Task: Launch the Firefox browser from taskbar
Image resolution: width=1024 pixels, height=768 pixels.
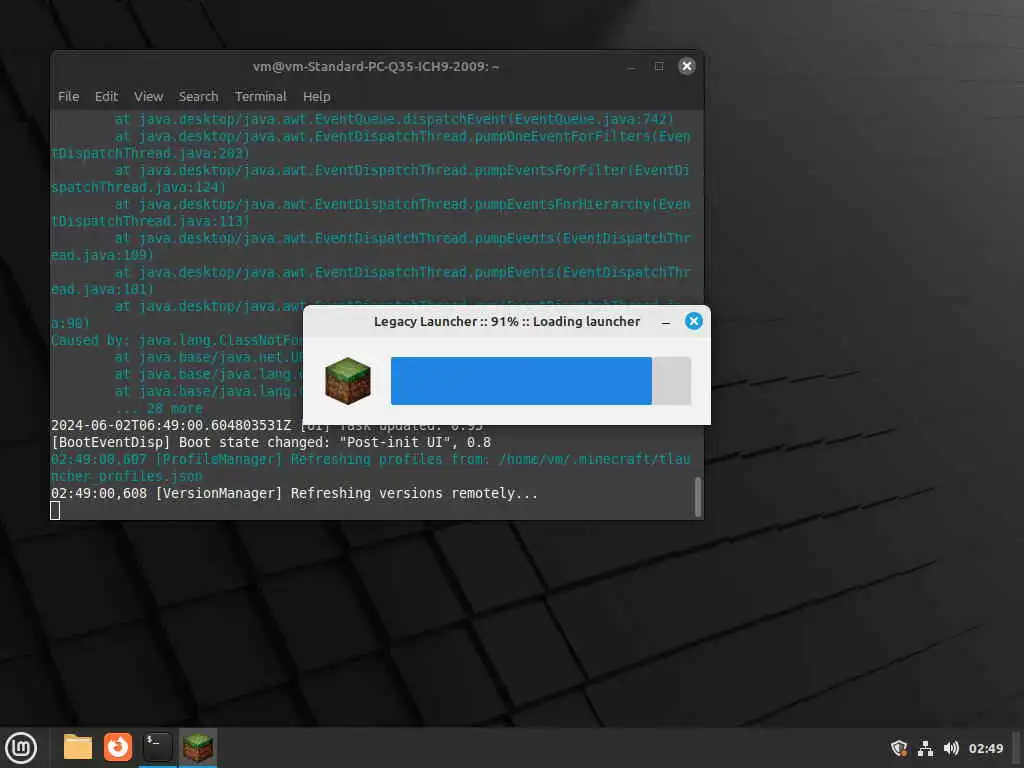Action: click(118, 747)
